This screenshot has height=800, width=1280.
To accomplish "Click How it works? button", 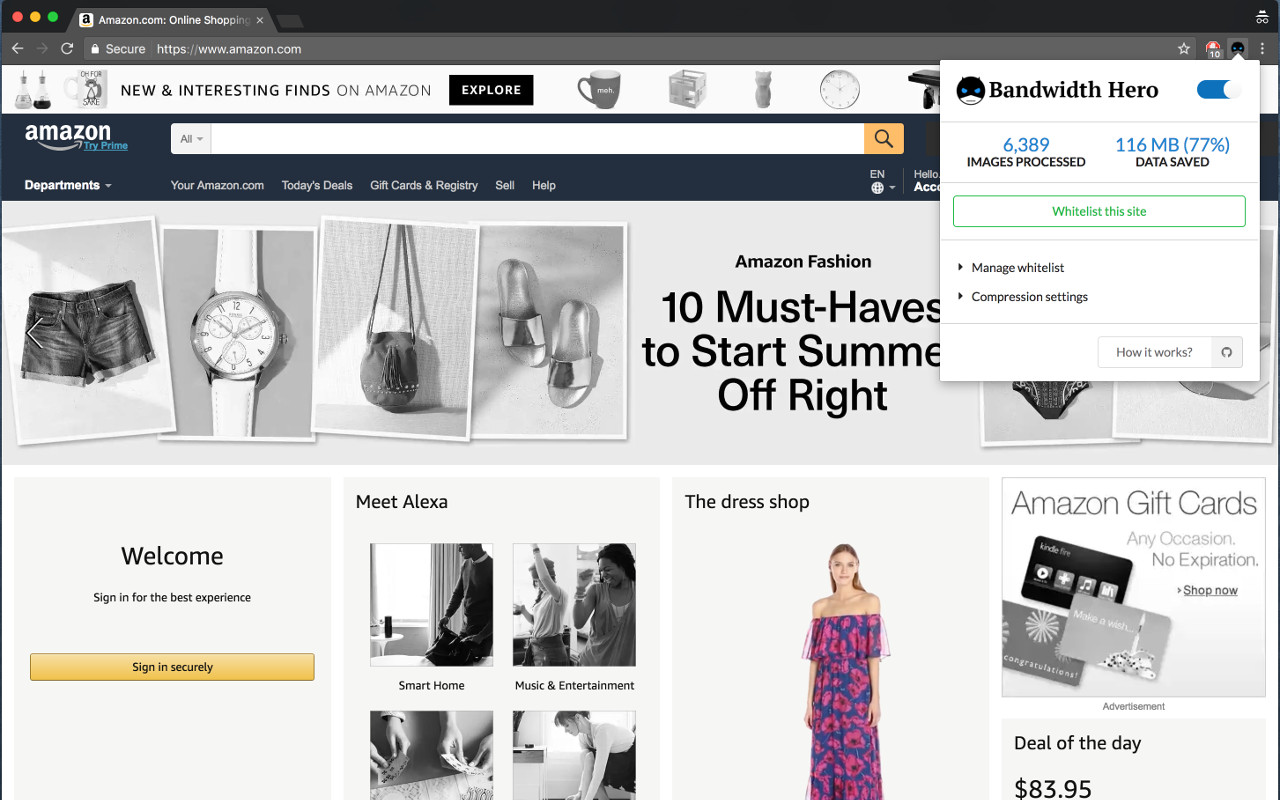I will 1154,352.
